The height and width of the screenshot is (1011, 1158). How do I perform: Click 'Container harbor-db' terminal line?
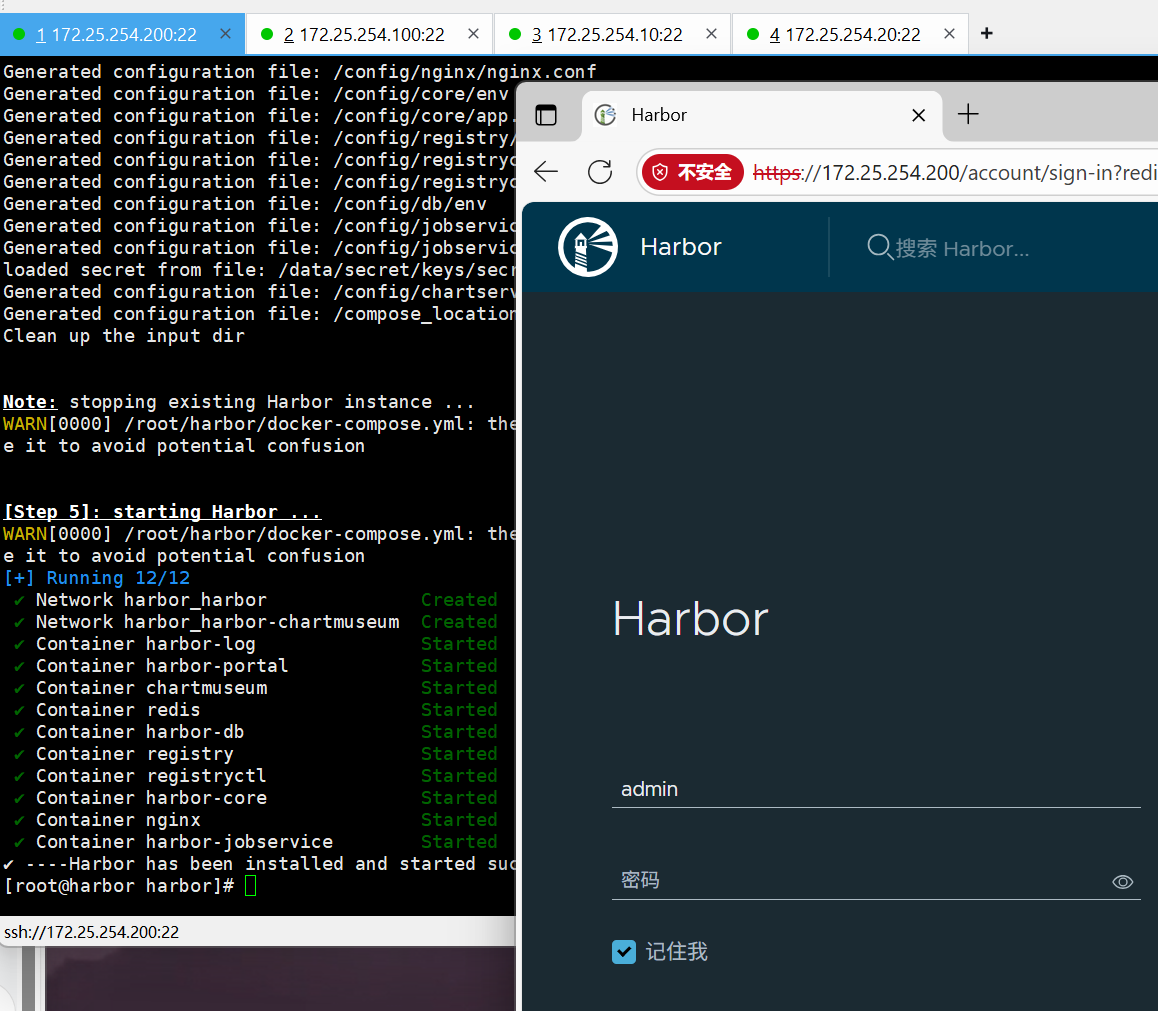pyautogui.click(x=140, y=732)
